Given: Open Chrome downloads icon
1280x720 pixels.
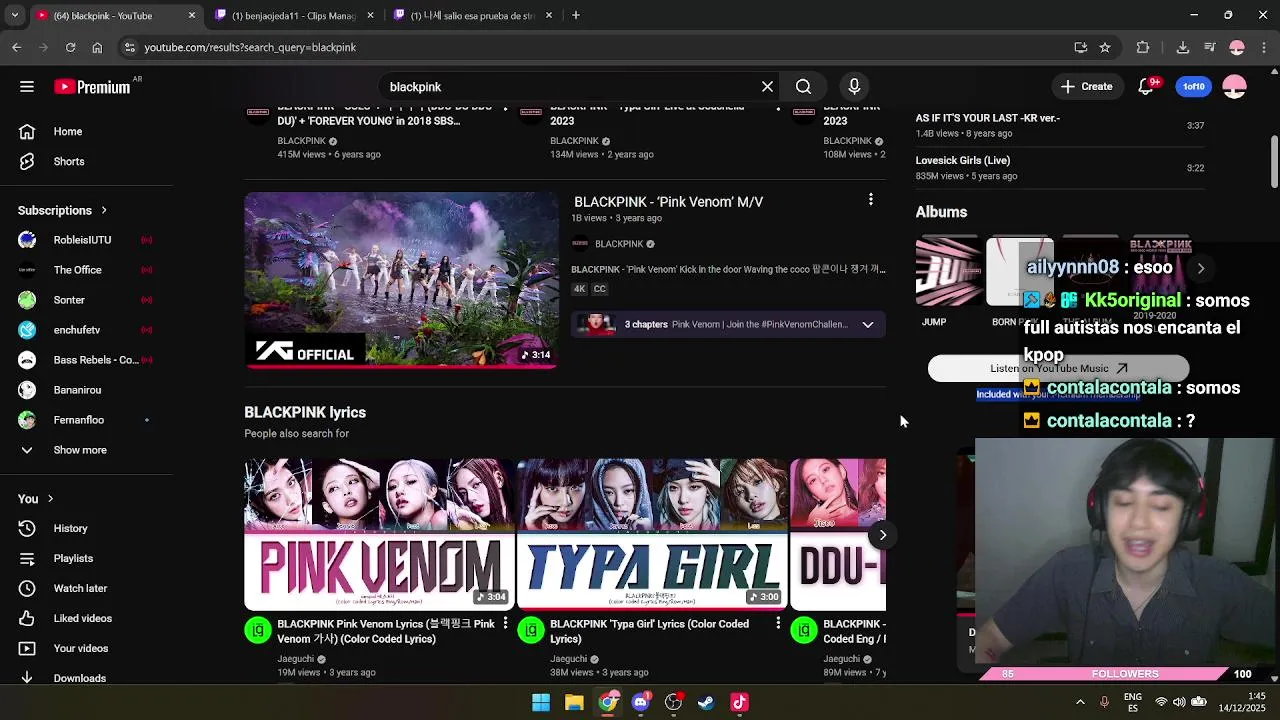Looking at the screenshot, I should pos(1182,47).
